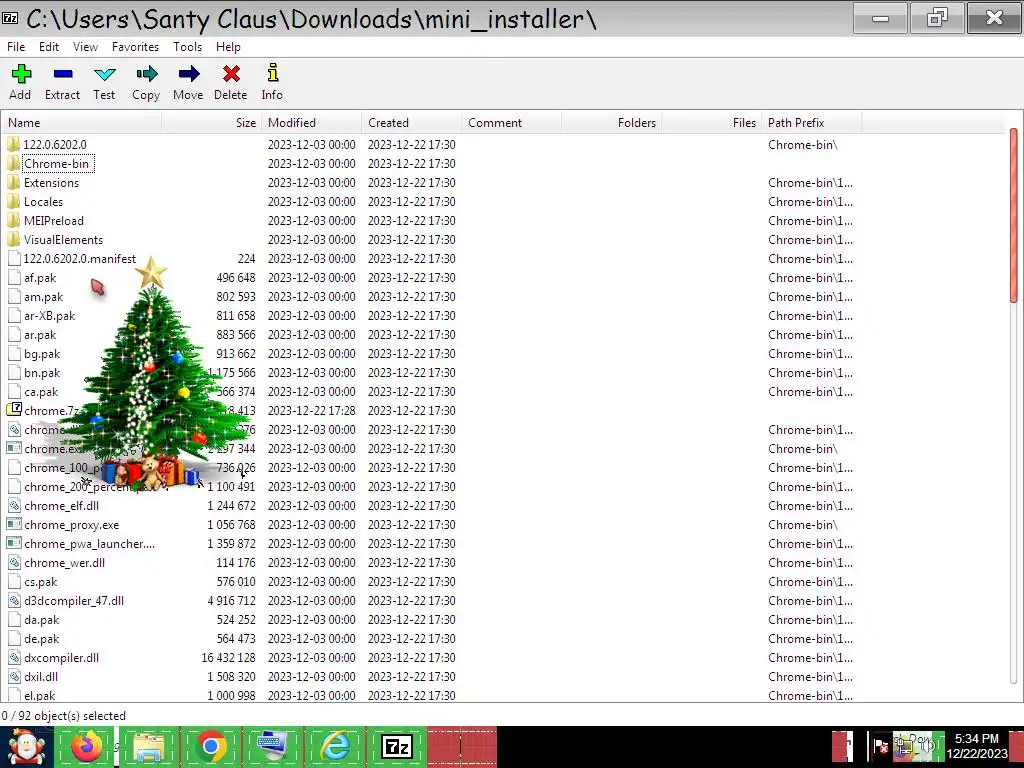Sort by the Created column header
Image resolution: width=1024 pixels, height=768 pixels.
click(411, 123)
